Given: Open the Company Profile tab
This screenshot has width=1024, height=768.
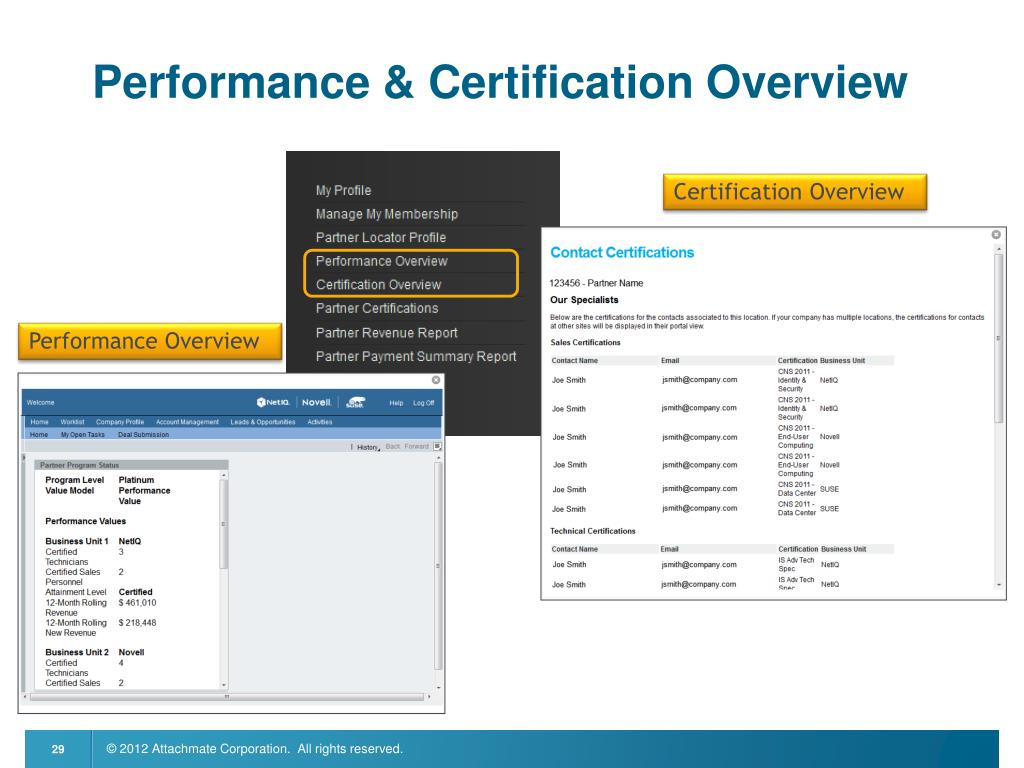Looking at the screenshot, I should coord(120,422).
